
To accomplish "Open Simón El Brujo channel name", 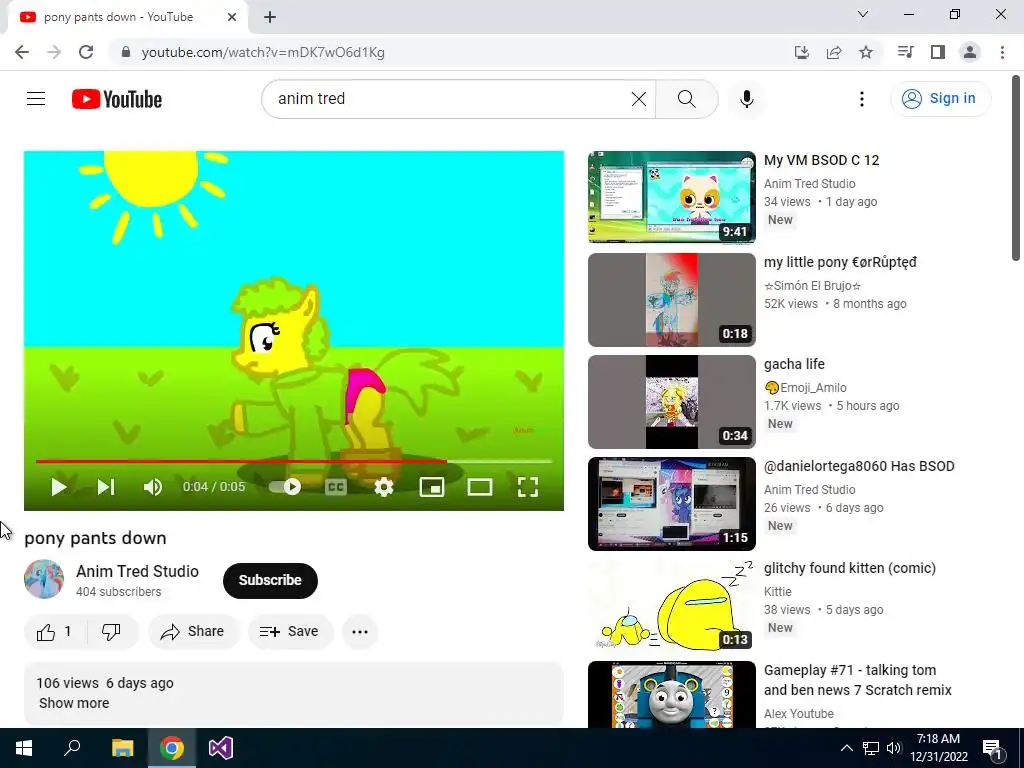I will [x=813, y=286].
